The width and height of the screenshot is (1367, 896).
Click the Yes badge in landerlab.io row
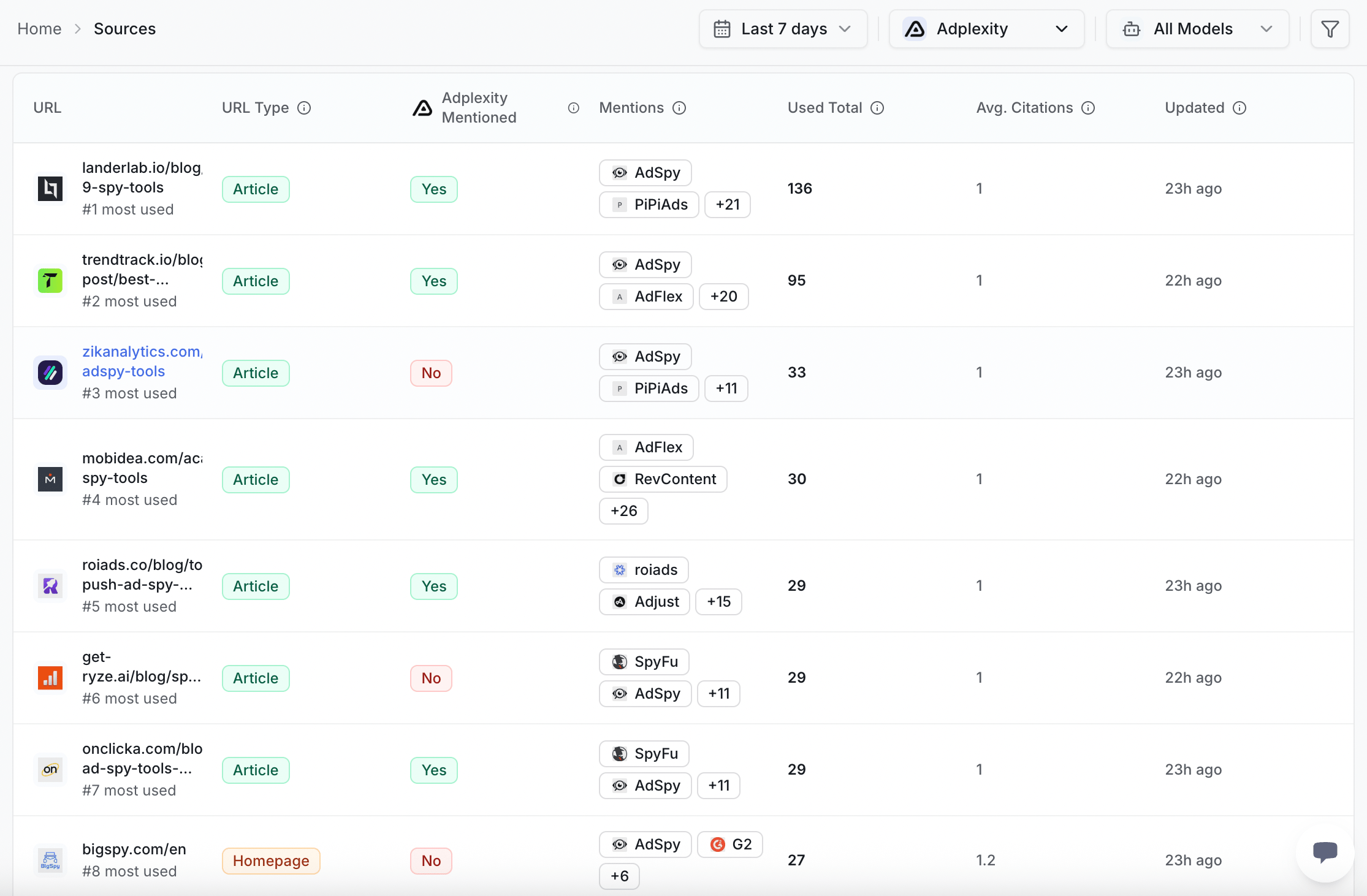434,189
